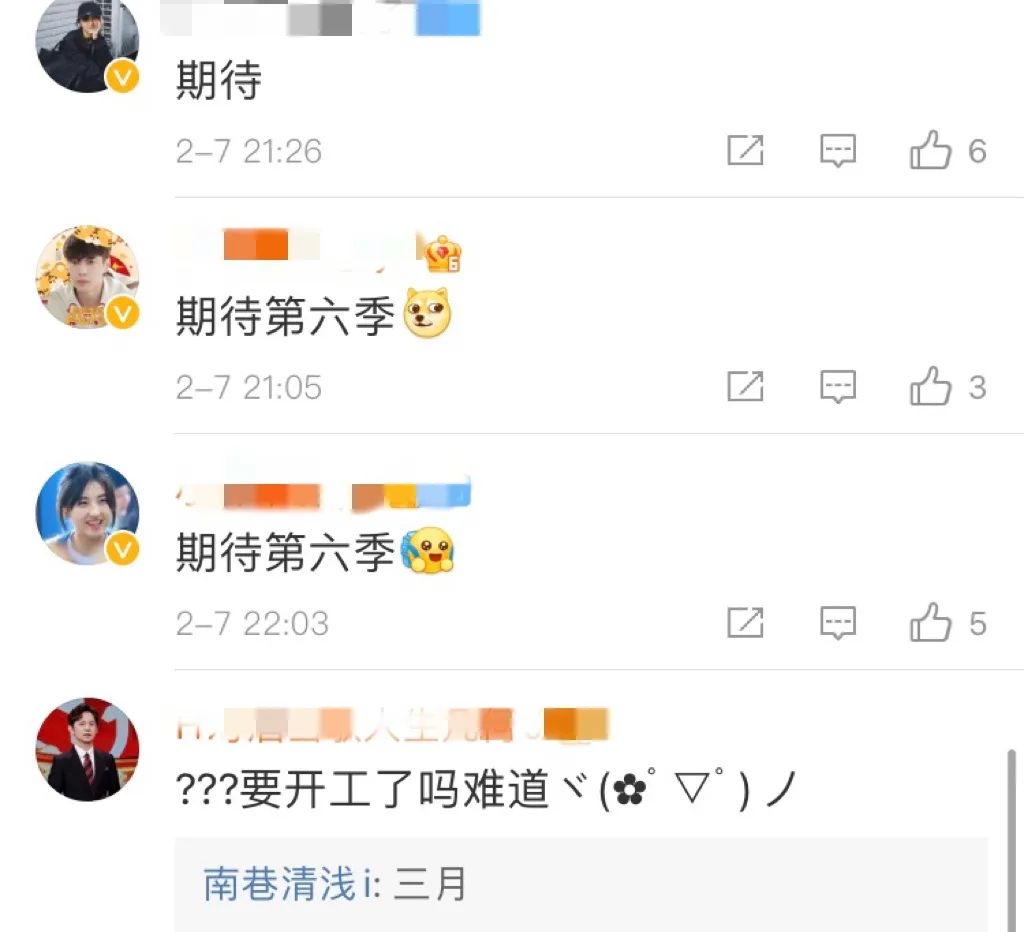The image size is (1024, 932).
Task: Click the comment text 期待
Action: tap(219, 80)
